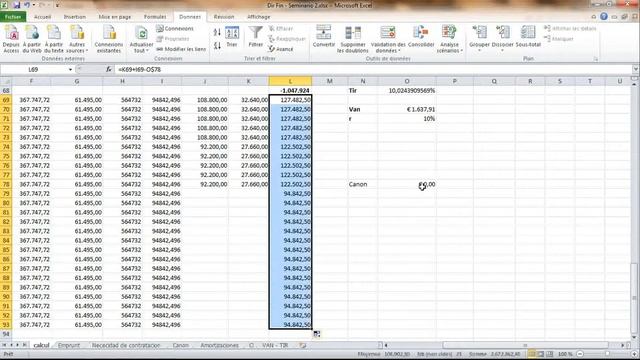Click the insert function fx icon
640x360 pixels.
109,70
